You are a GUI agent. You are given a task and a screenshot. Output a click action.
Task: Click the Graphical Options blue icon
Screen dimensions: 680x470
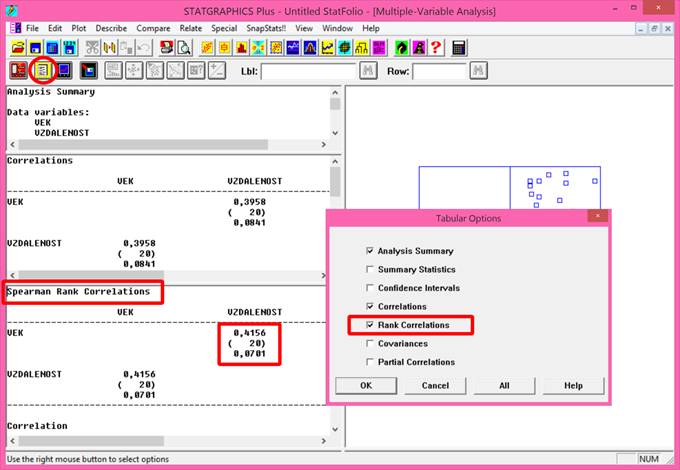coord(65,71)
